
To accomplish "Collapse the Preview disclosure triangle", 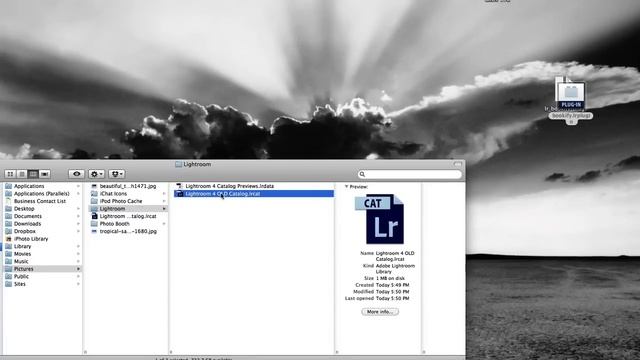I will tap(346, 187).
